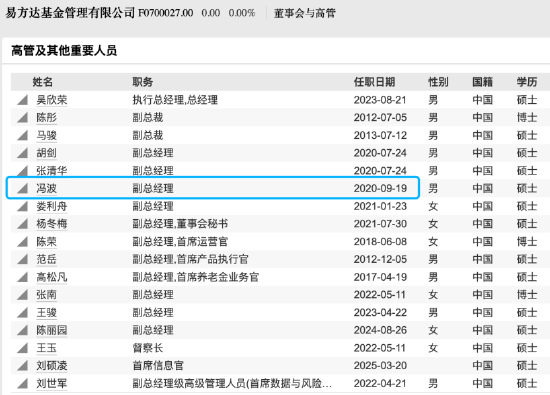Select the 董事会与高管 tab
This screenshot has width=550, height=395.
click(x=304, y=13)
